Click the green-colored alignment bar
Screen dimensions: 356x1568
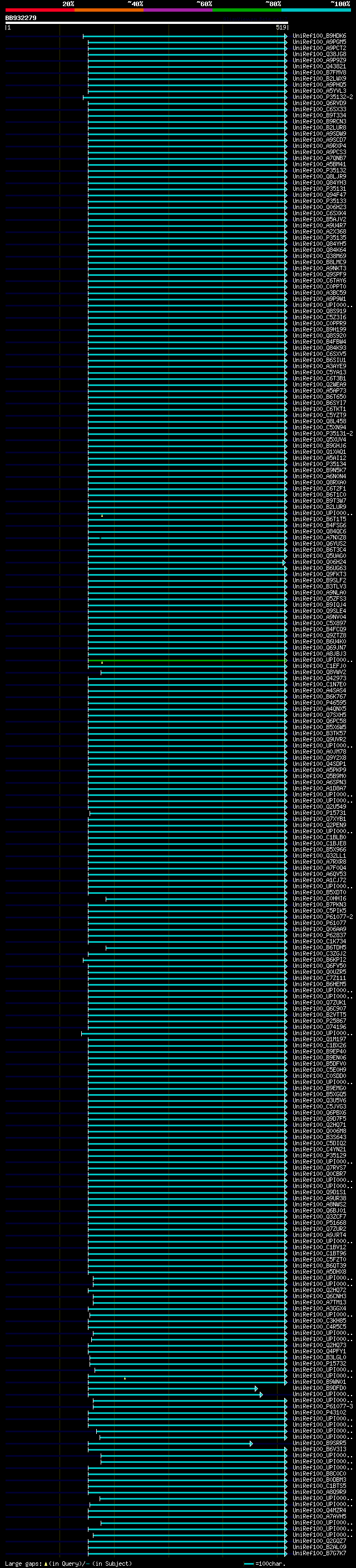click(187, 660)
